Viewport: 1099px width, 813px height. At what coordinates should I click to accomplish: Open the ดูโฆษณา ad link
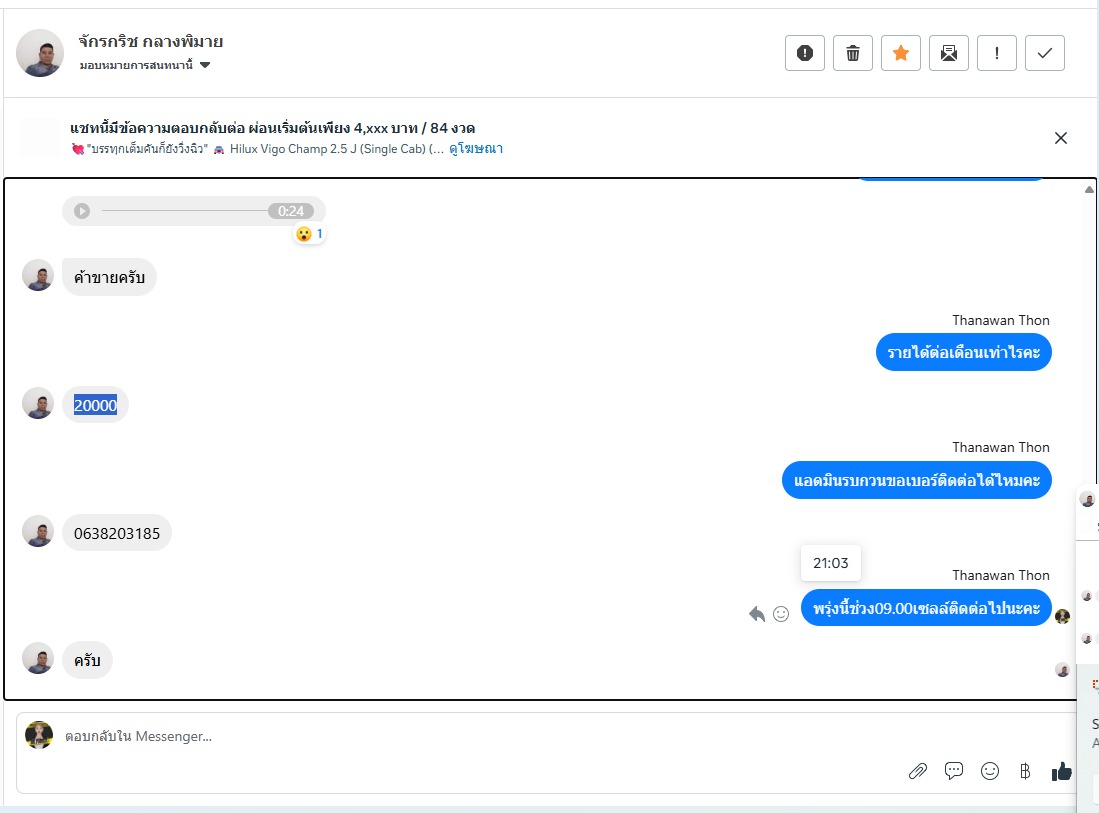tap(476, 149)
